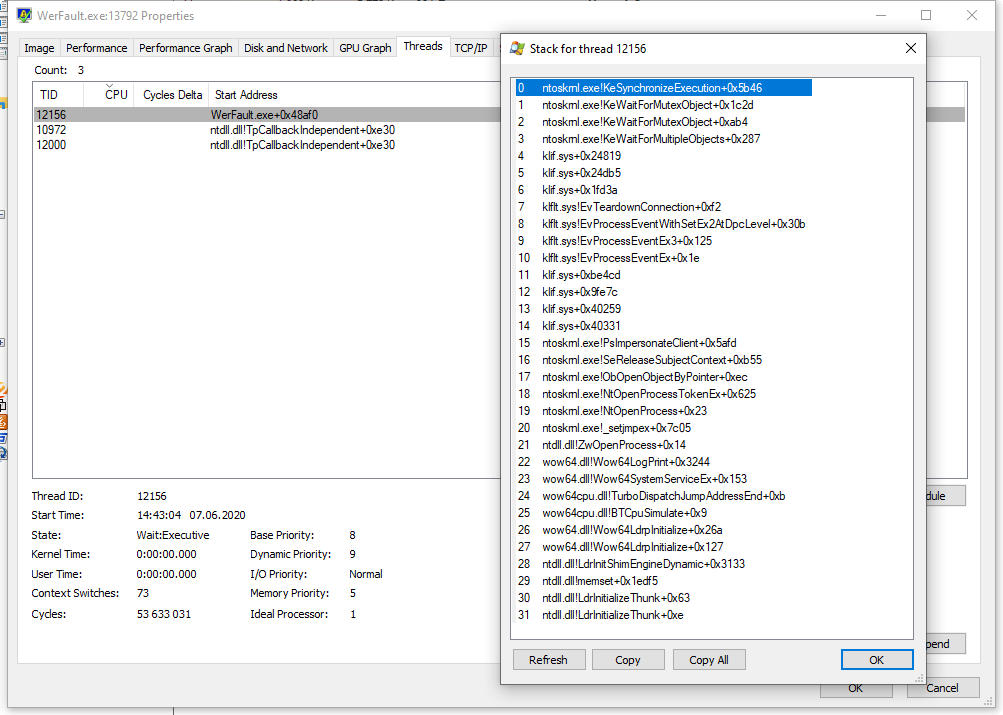The image size is (1003, 715).
Task: Select stack frame EvTeardownConnection+0xf2
Action: coord(664,207)
